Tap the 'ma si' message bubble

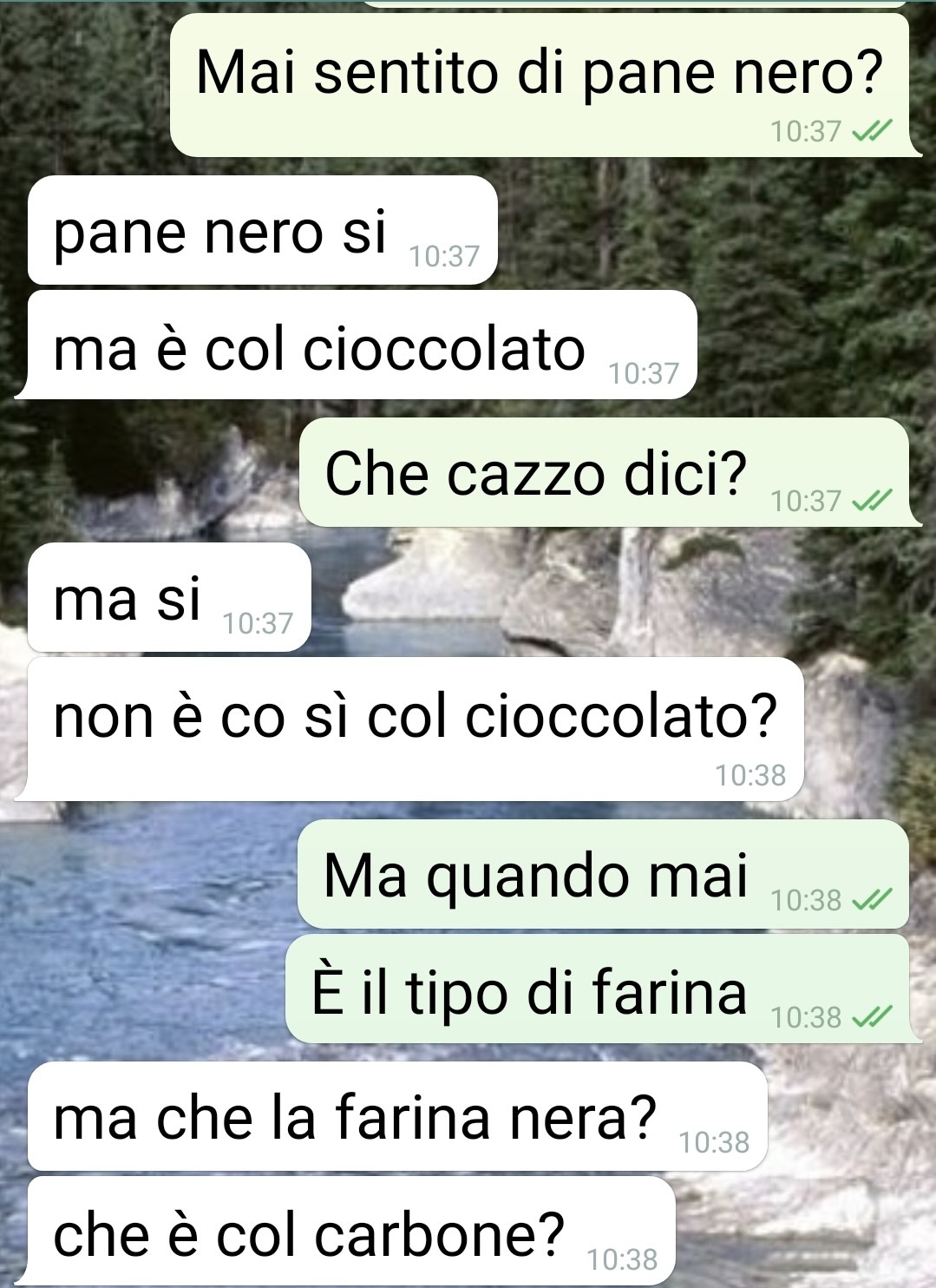(169, 597)
